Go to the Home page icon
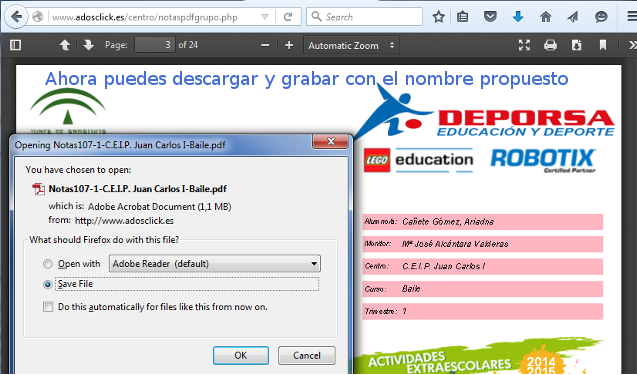 click(546, 17)
